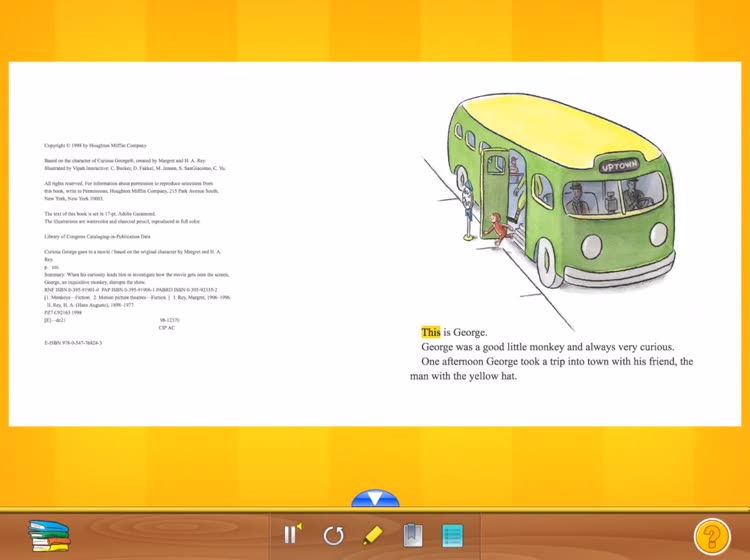Select the yellow highlighter tool
The width and height of the screenshot is (750, 560).
[373, 535]
